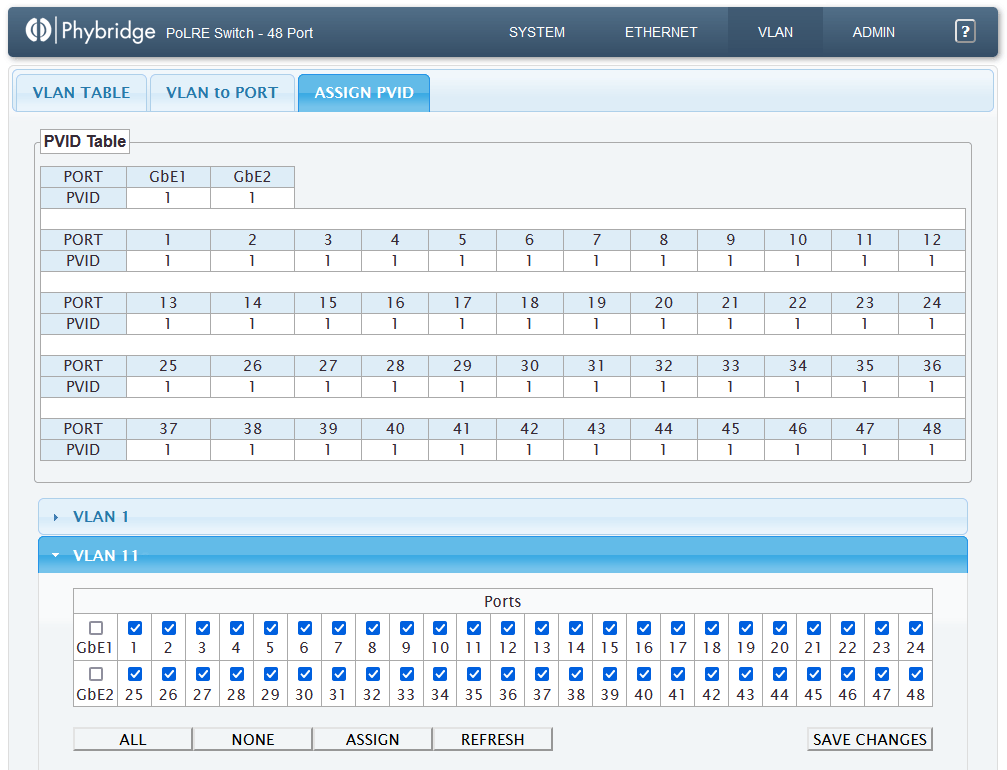Click the Ports header in VLAN 11
The image size is (1007, 770).
[x=503, y=601]
